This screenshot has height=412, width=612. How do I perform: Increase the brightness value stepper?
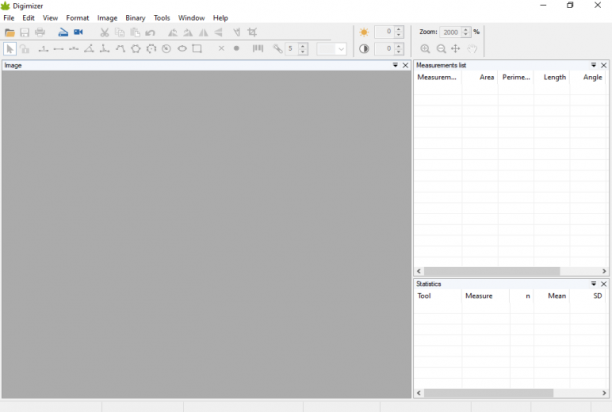click(x=399, y=29)
